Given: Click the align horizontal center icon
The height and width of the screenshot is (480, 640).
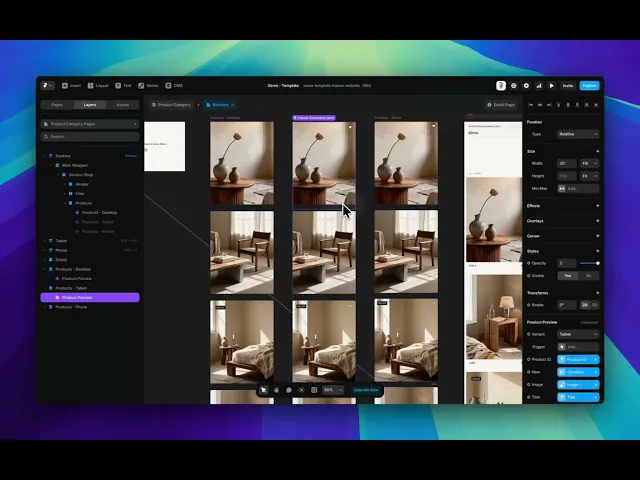Looking at the screenshot, I should pos(540,105).
